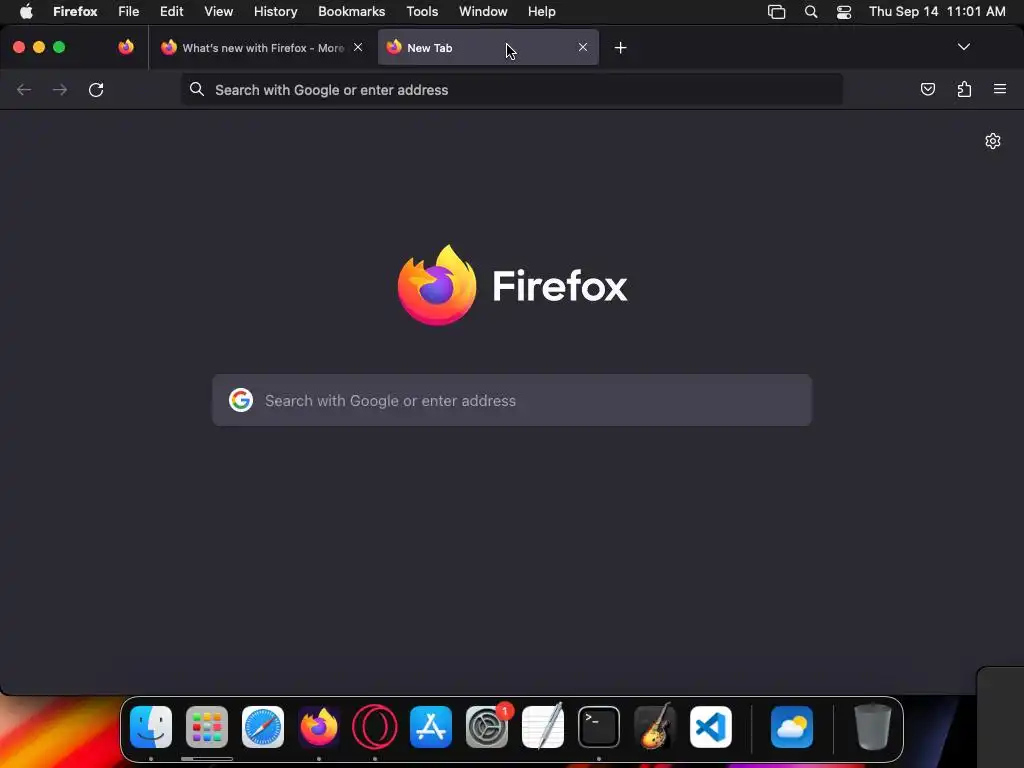
Task: Open Launchpad from the Dock
Action: click(207, 727)
